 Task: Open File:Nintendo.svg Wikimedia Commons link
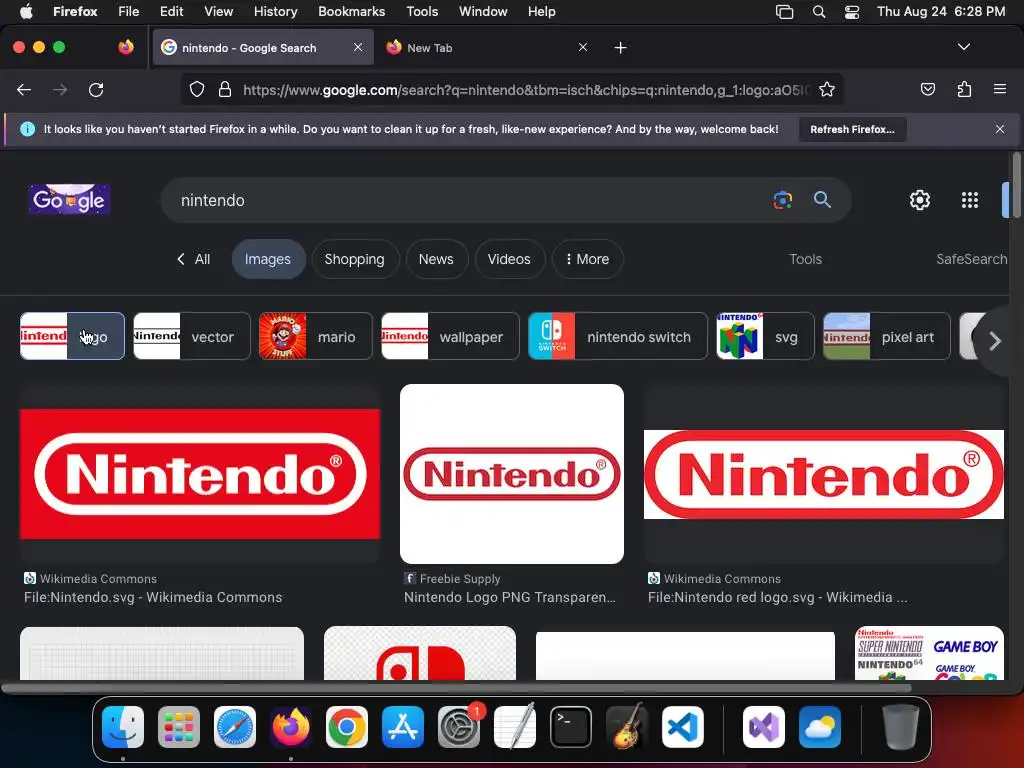click(x=153, y=598)
